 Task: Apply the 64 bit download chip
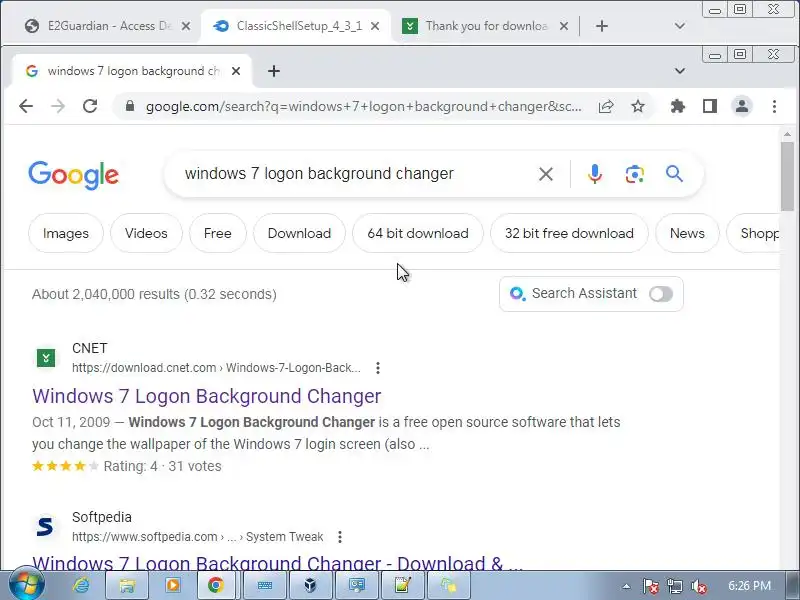point(418,233)
